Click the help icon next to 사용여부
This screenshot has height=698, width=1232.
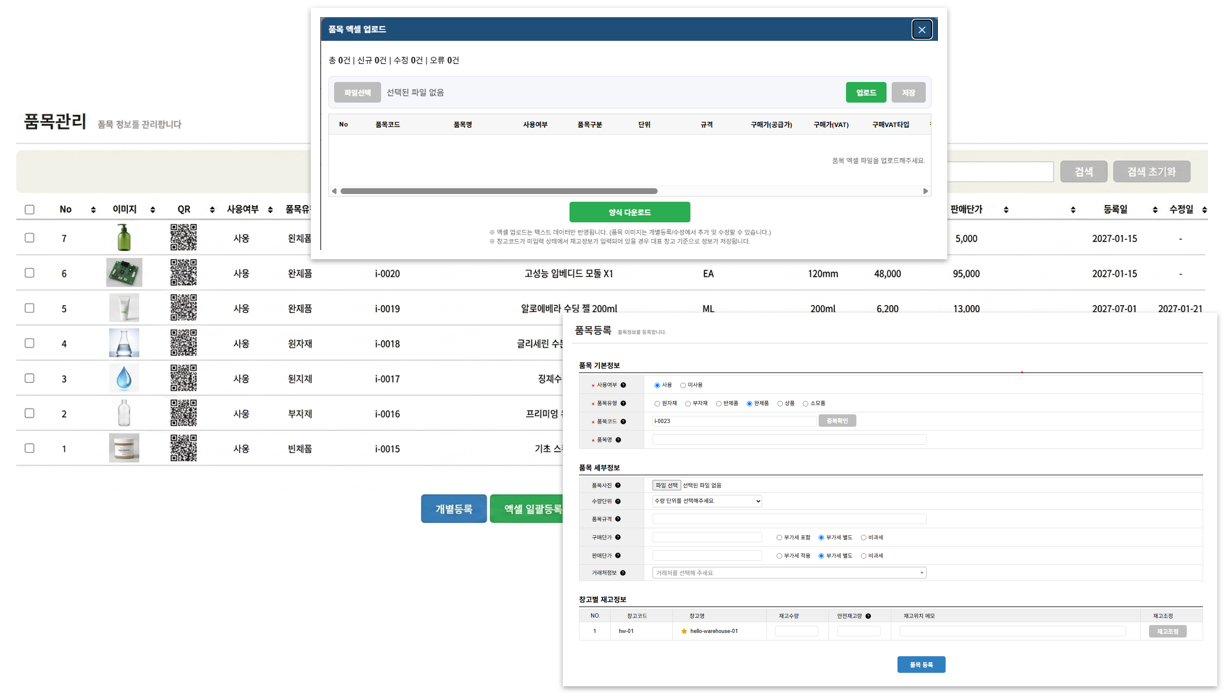click(x=623, y=385)
